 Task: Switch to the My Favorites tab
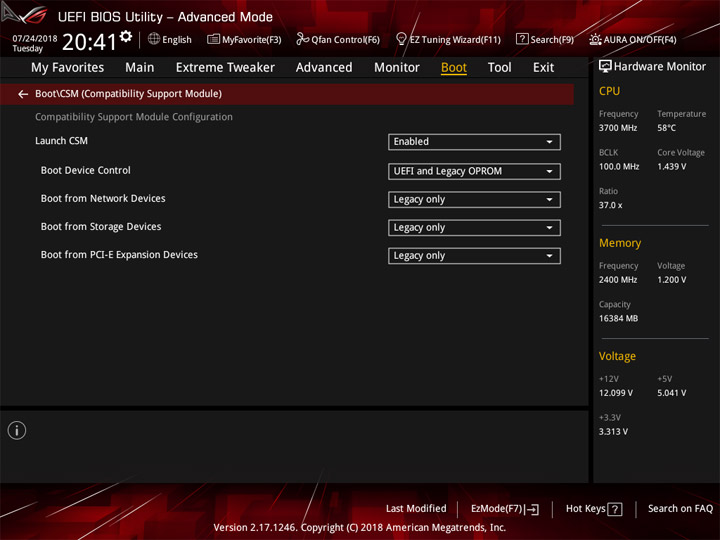tap(68, 68)
